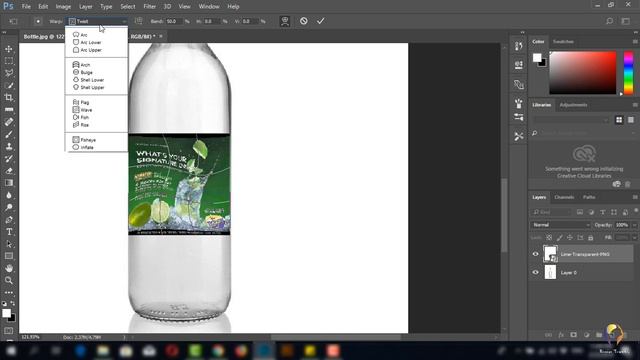640x360 pixels.
Task: Select the Zoom tool
Action: click(x=9, y=280)
